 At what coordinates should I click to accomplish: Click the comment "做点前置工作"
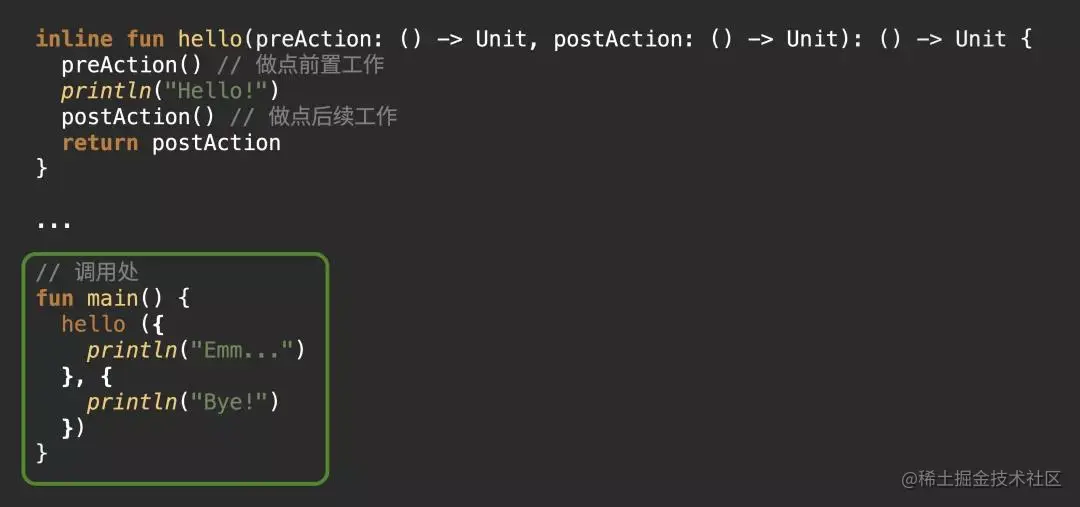pos(325,65)
